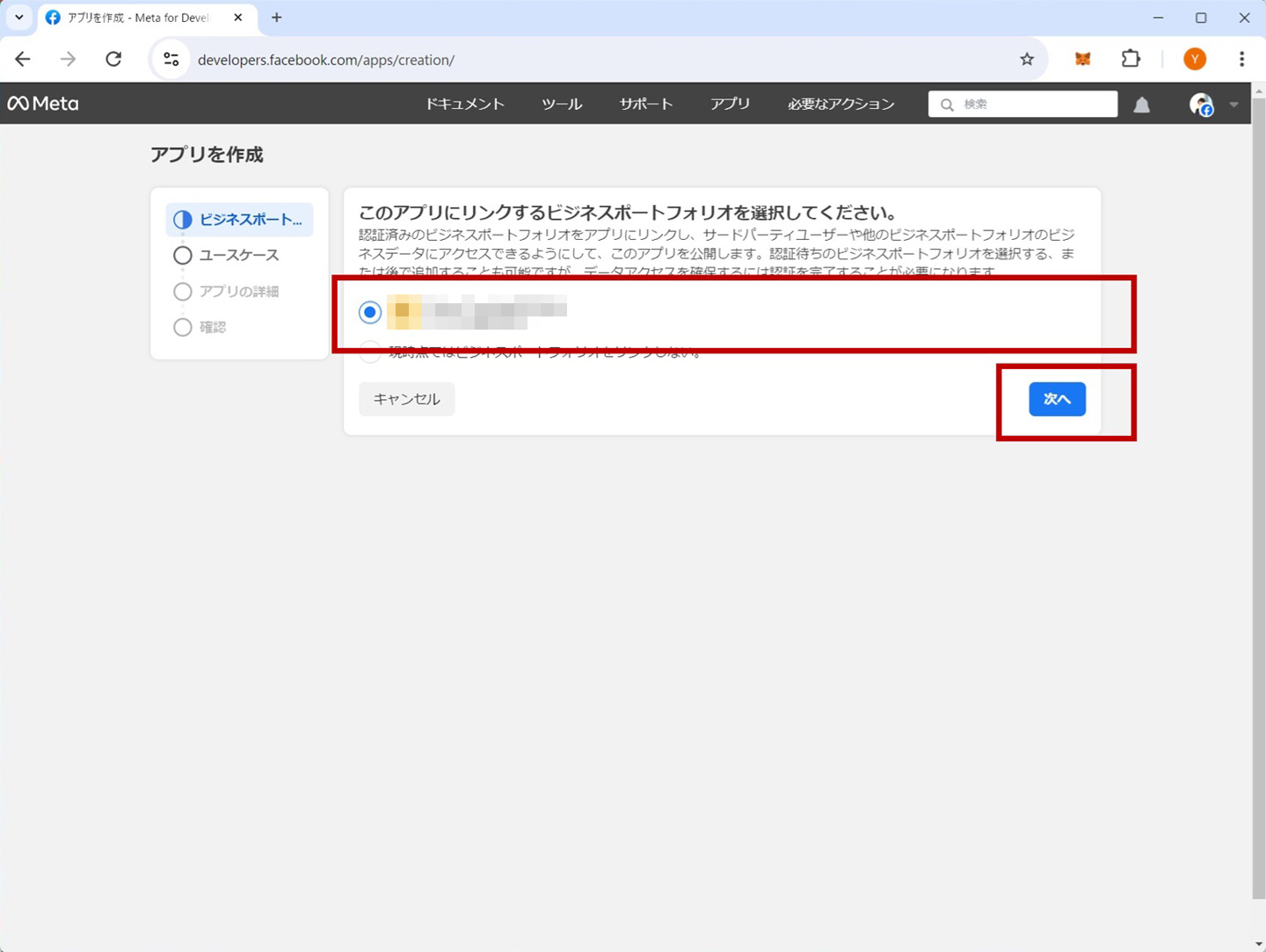Select the blurred business portfolio radio button
This screenshot has height=952, width=1266.
point(370,312)
